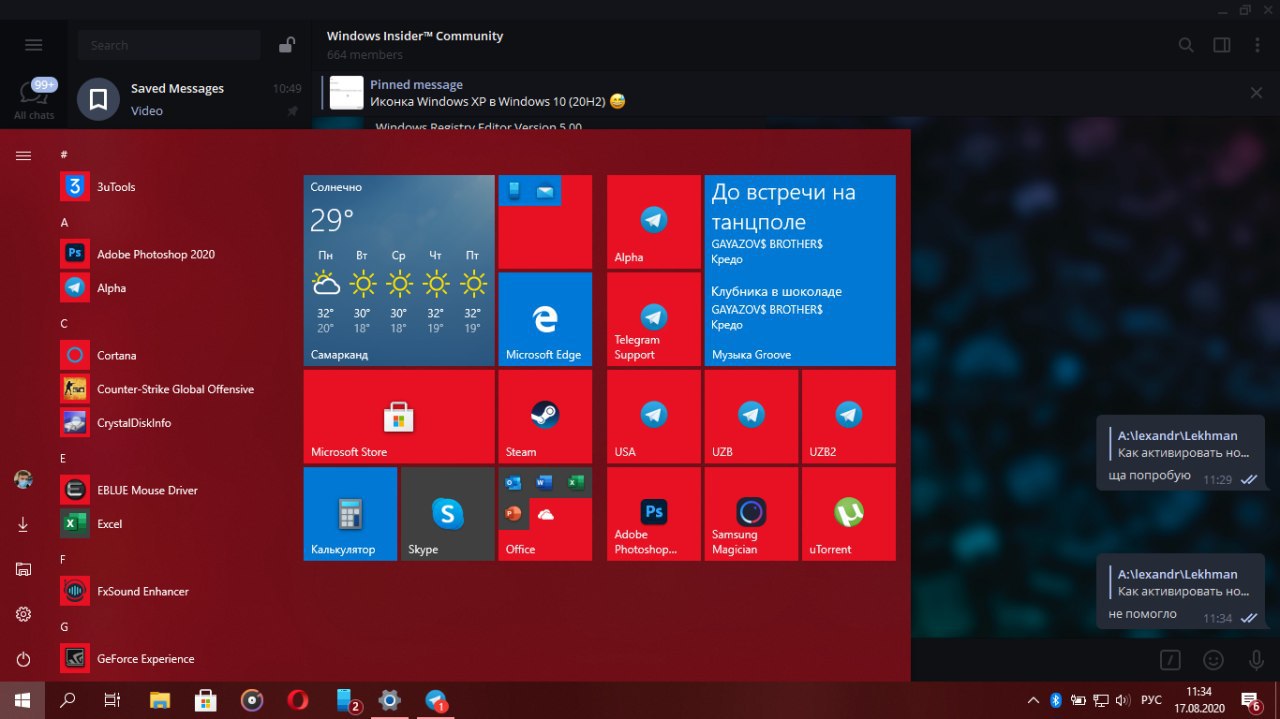
Task: Open File Explorer from Start sidebar
Action: (x=23, y=569)
